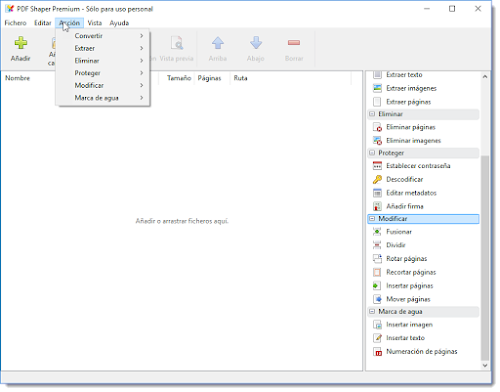Screen dimensions: 500x392
Task: Click sidebar scrollbar down arrow
Action: click(x=485, y=365)
